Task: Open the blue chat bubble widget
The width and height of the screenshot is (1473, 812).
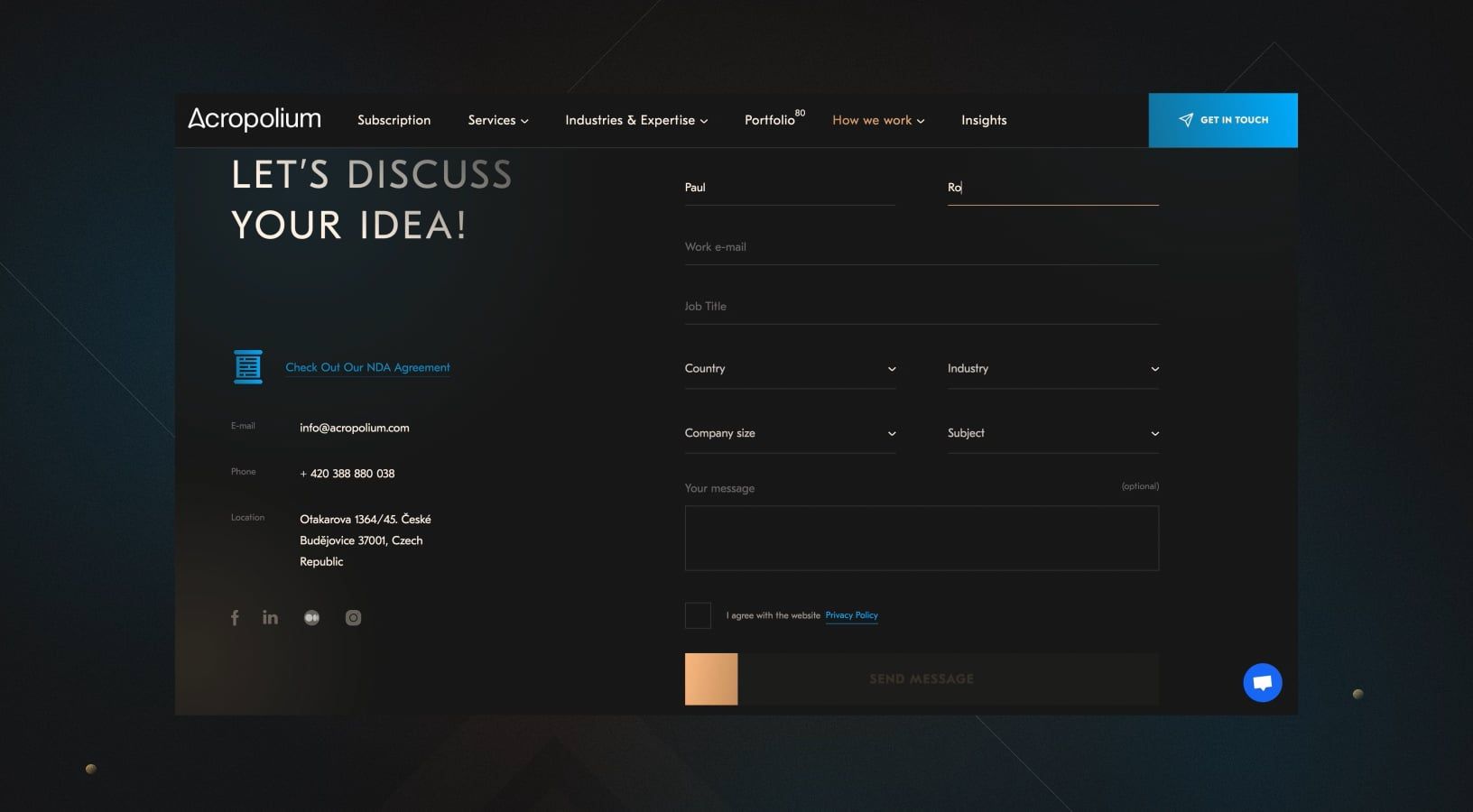Action: tap(1262, 683)
